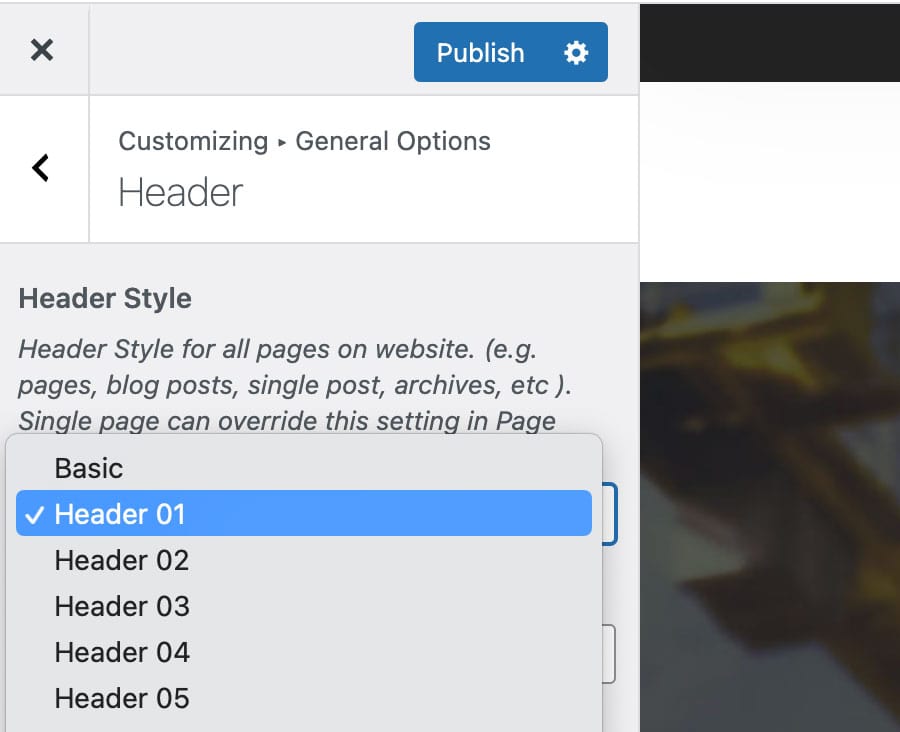Select the Basic header style option

point(89,468)
